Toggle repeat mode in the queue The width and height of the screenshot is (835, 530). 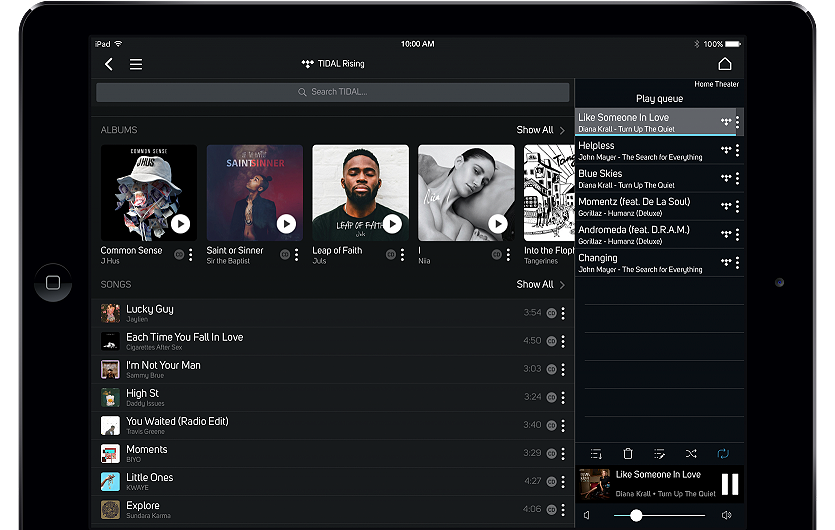point(723,454)
